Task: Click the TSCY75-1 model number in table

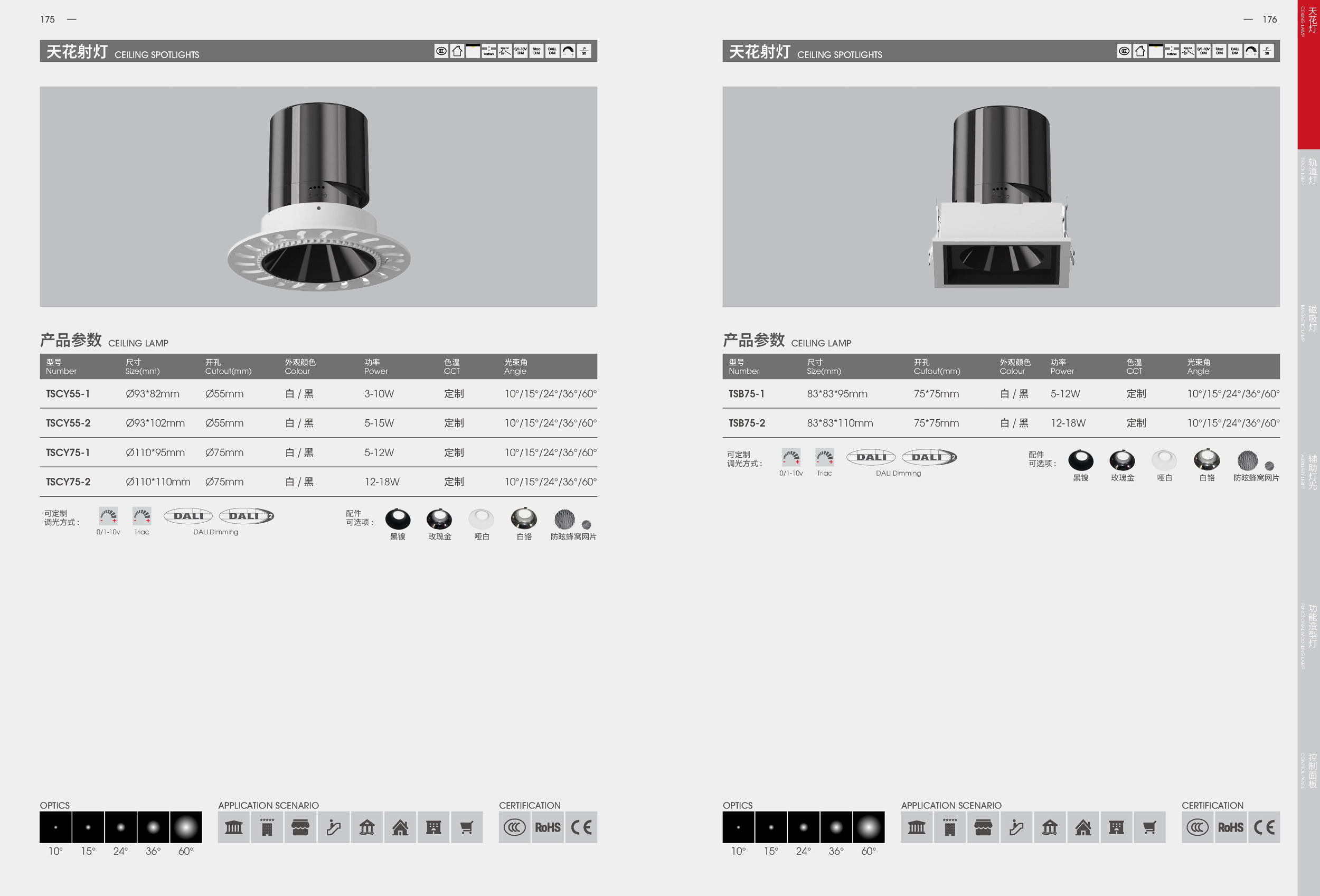Action: tap(68, 452)
